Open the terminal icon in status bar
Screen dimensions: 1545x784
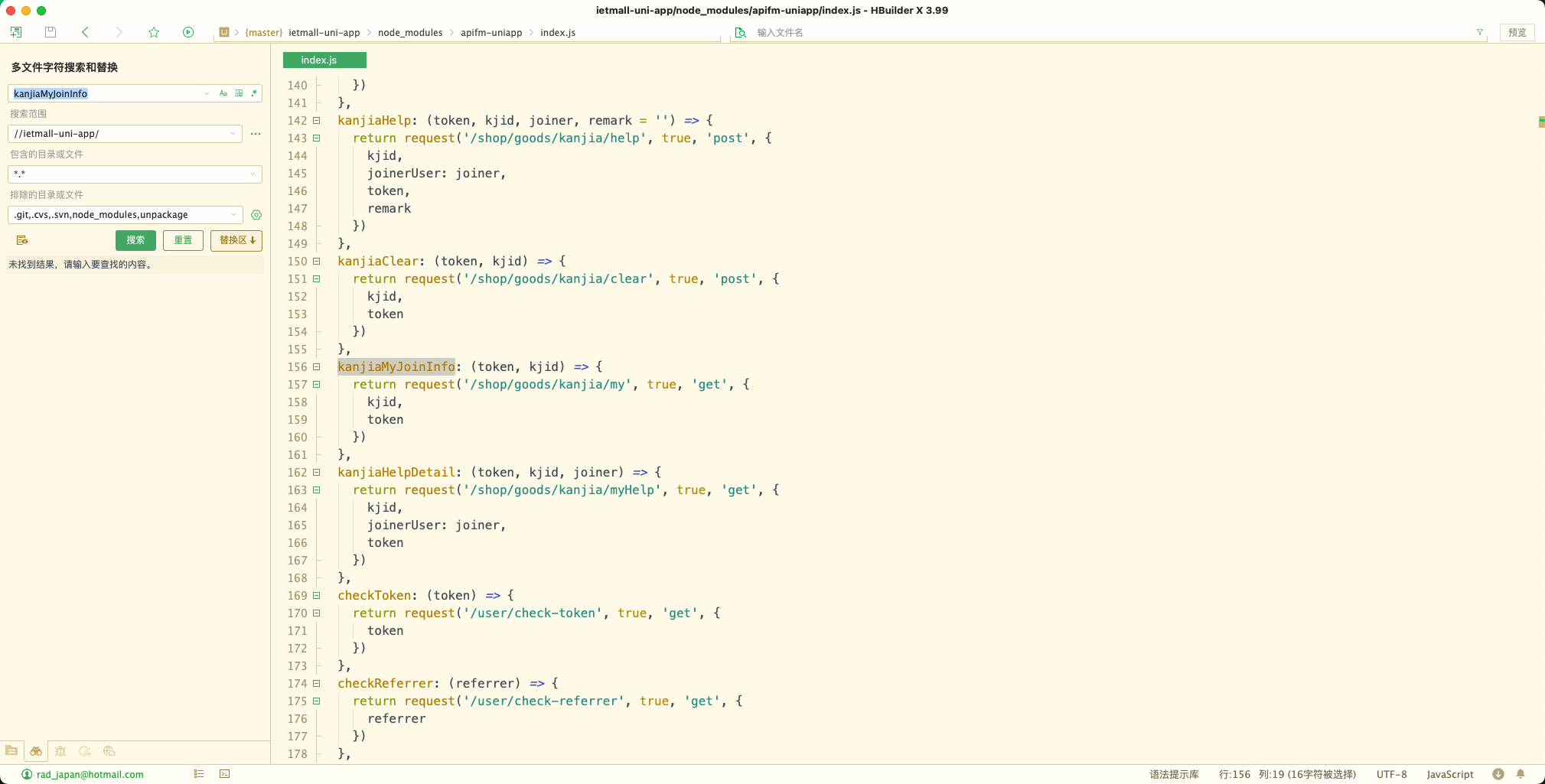[224, 774]
